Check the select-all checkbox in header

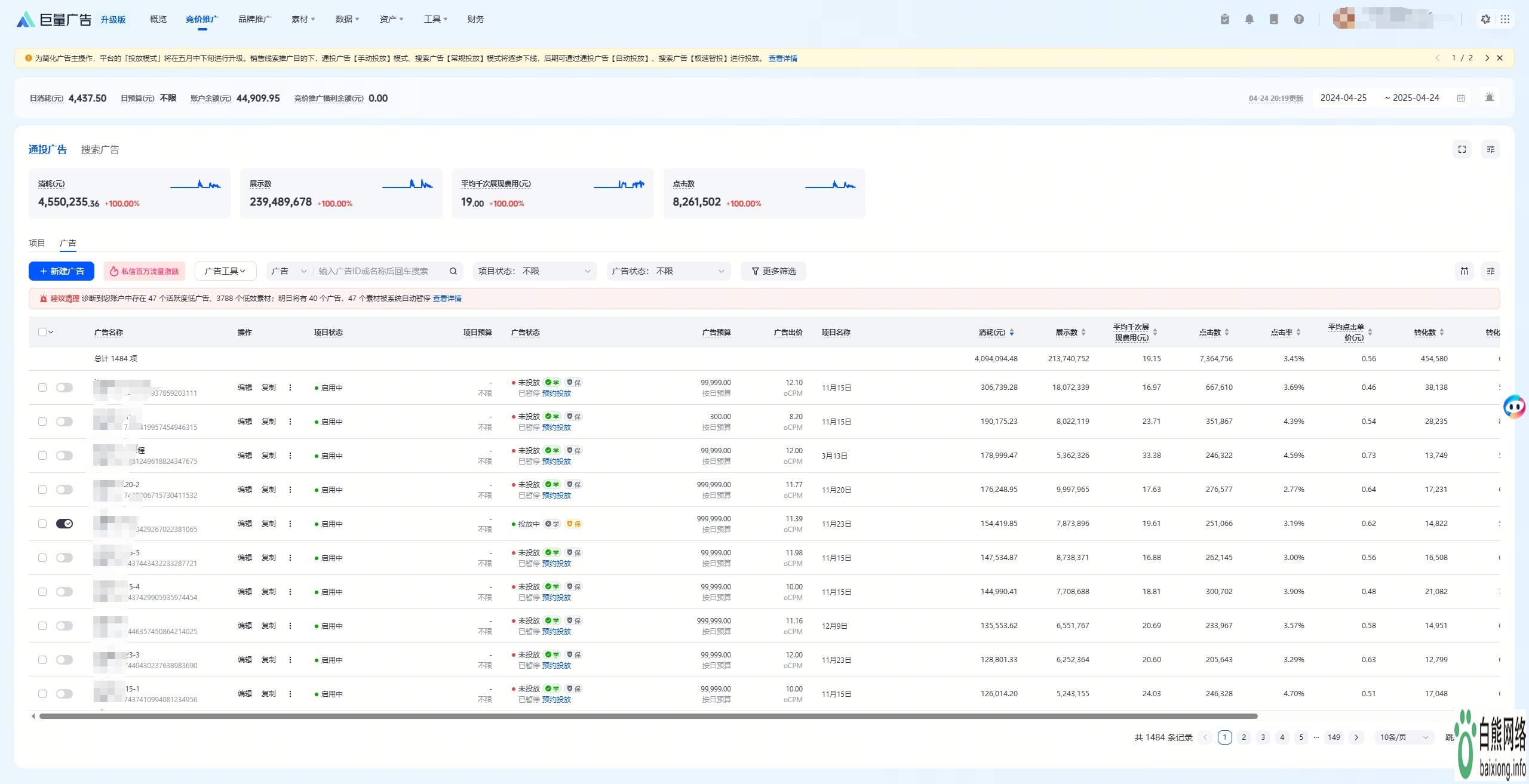tap(42, 332)
